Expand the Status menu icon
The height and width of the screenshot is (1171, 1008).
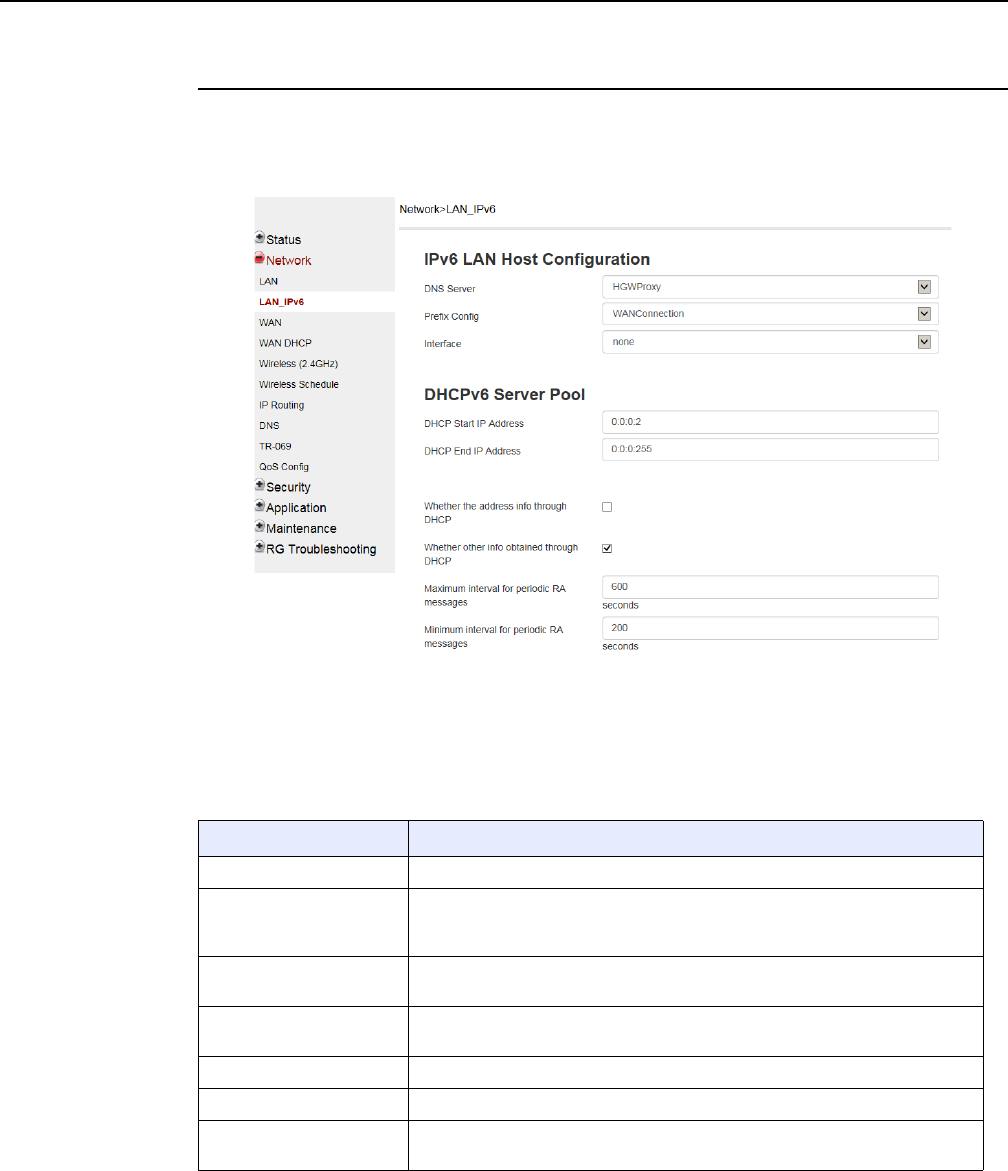260,237
